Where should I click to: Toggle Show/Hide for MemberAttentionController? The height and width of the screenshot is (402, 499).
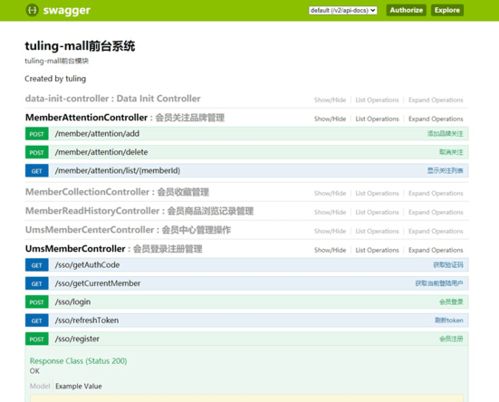tap(330, 119)
